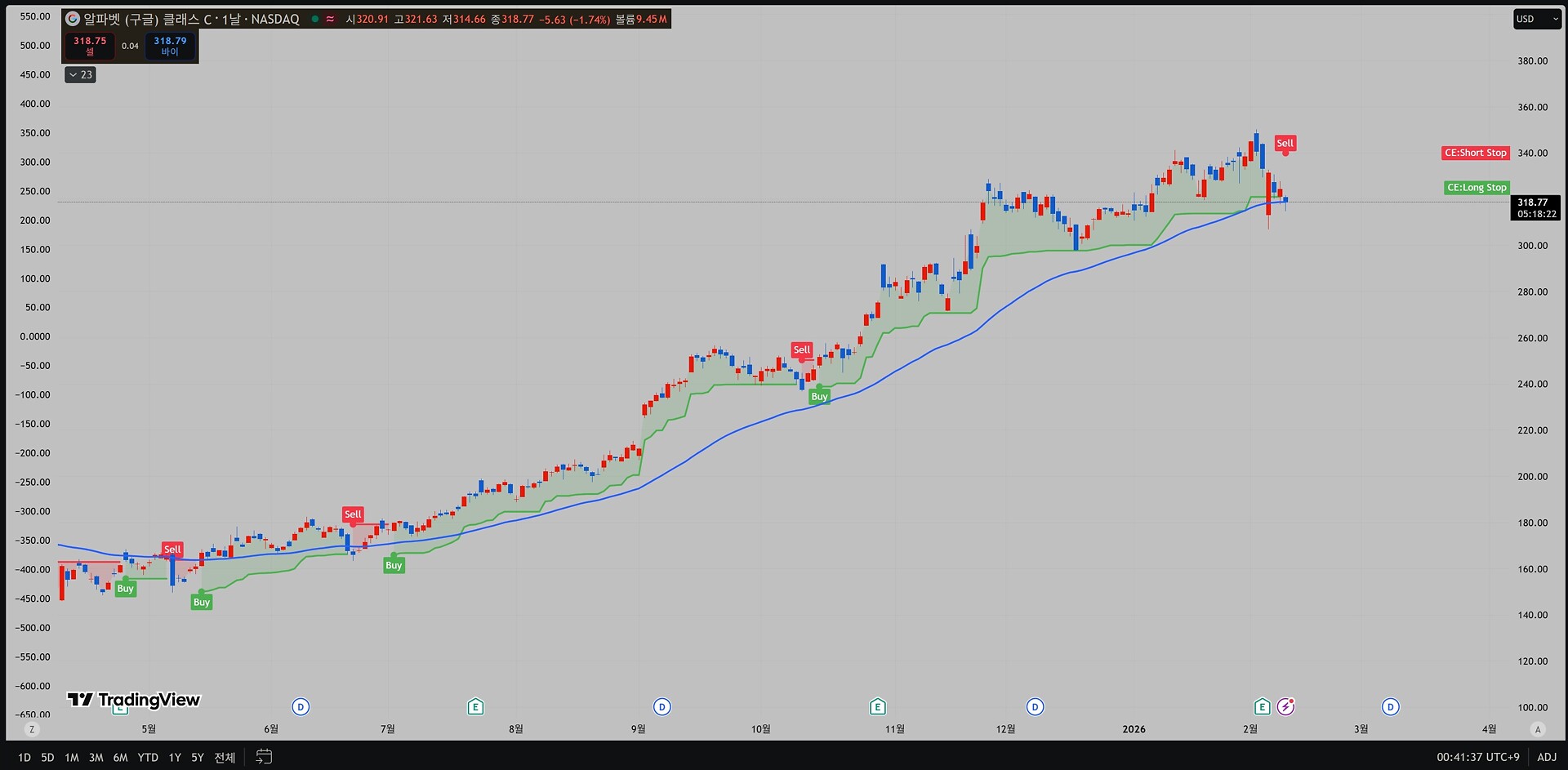Click the green market status dot
1568x770 pixels.
[x=315, y=19]
